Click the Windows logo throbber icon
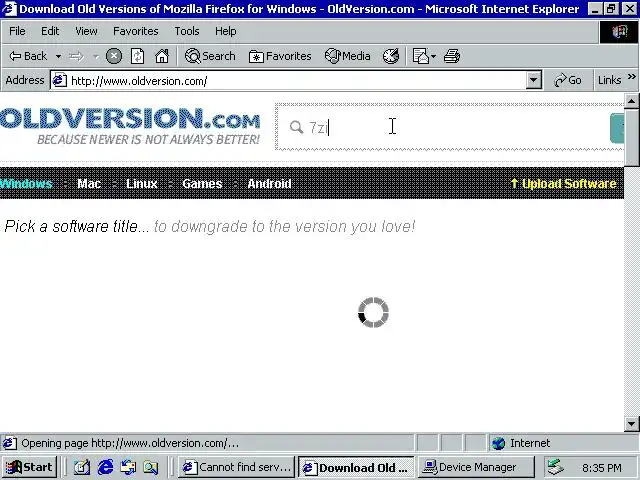The width and height of the screenshot is (640, 480). (619, 31)
